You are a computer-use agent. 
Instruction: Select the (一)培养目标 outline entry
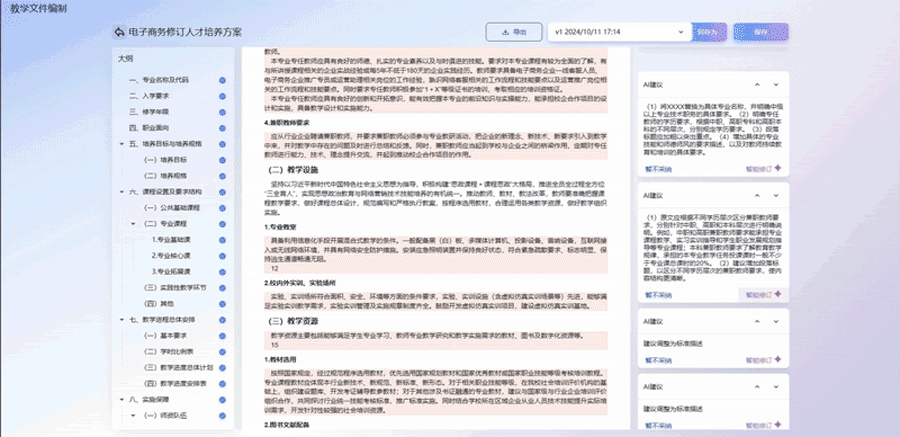tap(165, 160)
